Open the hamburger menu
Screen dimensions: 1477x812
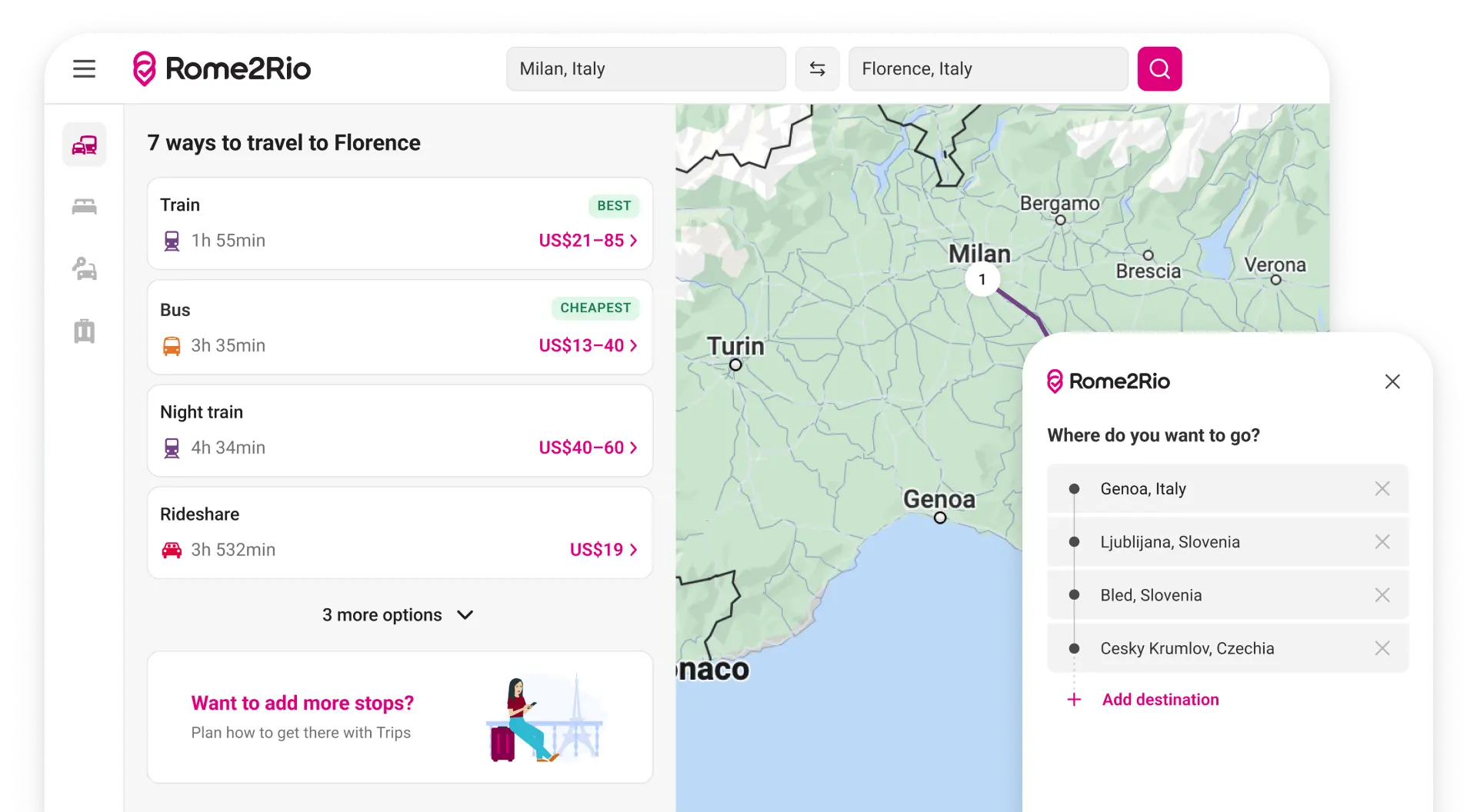(x=85, y=69)
